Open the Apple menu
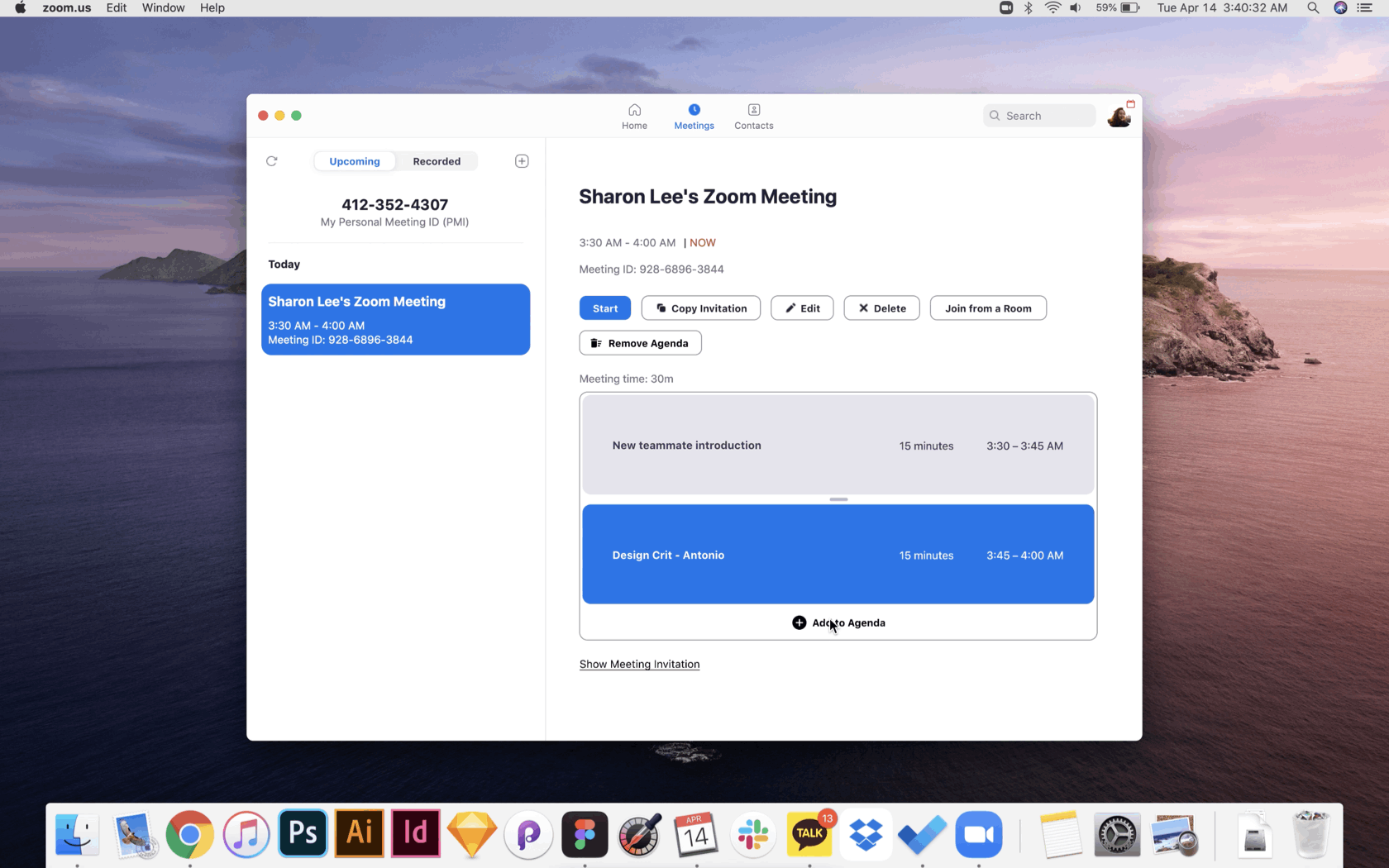 [x=21, y=7]
